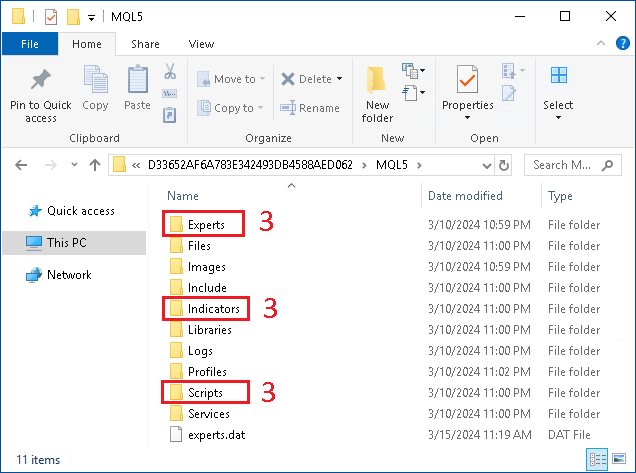Click New folder icon in title bar

coord(73,17)
